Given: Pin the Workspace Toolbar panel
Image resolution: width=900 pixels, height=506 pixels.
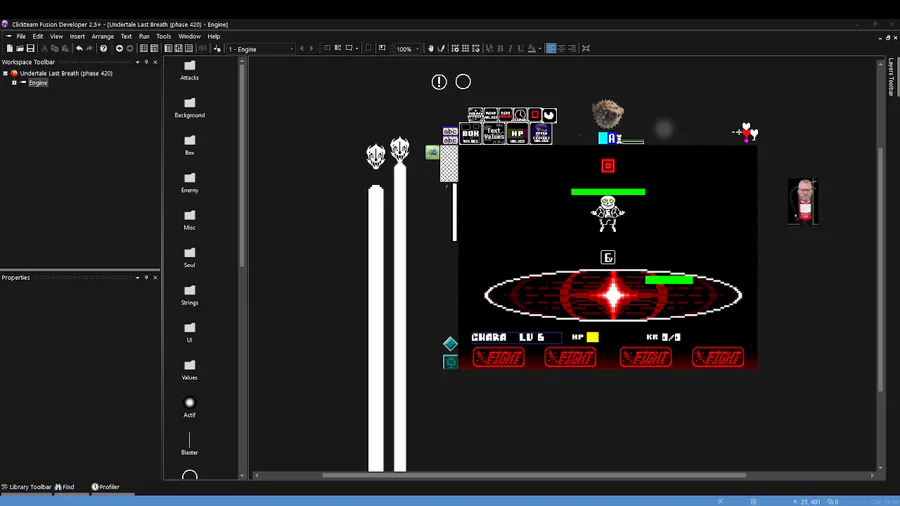Looking at the screenshot, I should [x=146, y=62].
